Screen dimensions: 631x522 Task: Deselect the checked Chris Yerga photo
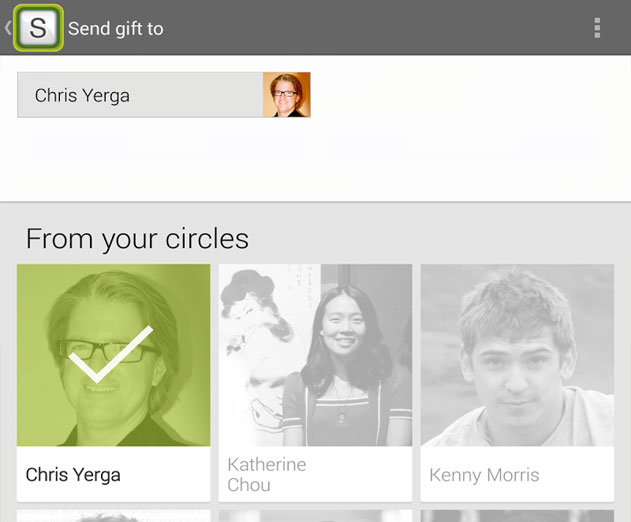(x=113, y=355)
